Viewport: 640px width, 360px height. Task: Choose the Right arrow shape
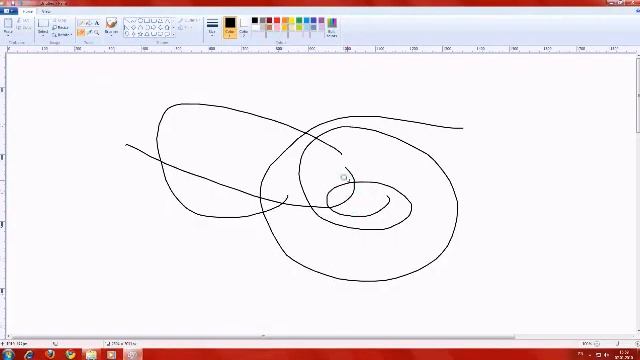click(153, 28)
